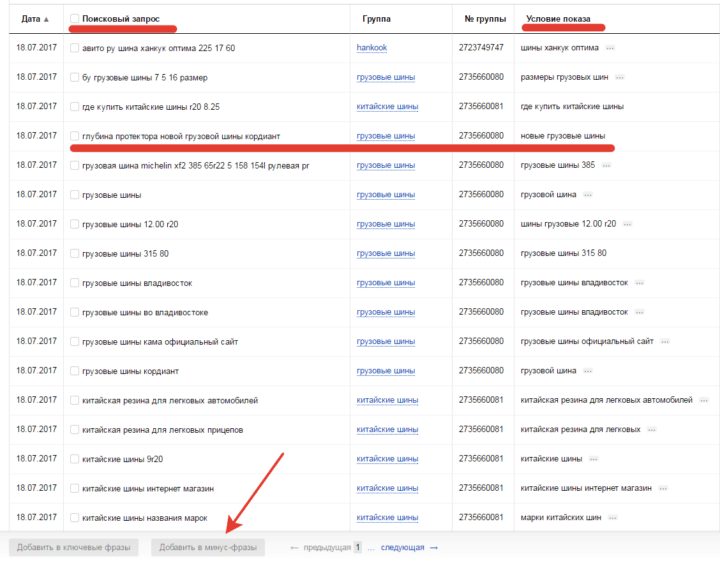Expand ellipsis next to шины ханкук оптима
Viewport: 720px width, 561px height.
pyautogui.click(x=610, y=48)
